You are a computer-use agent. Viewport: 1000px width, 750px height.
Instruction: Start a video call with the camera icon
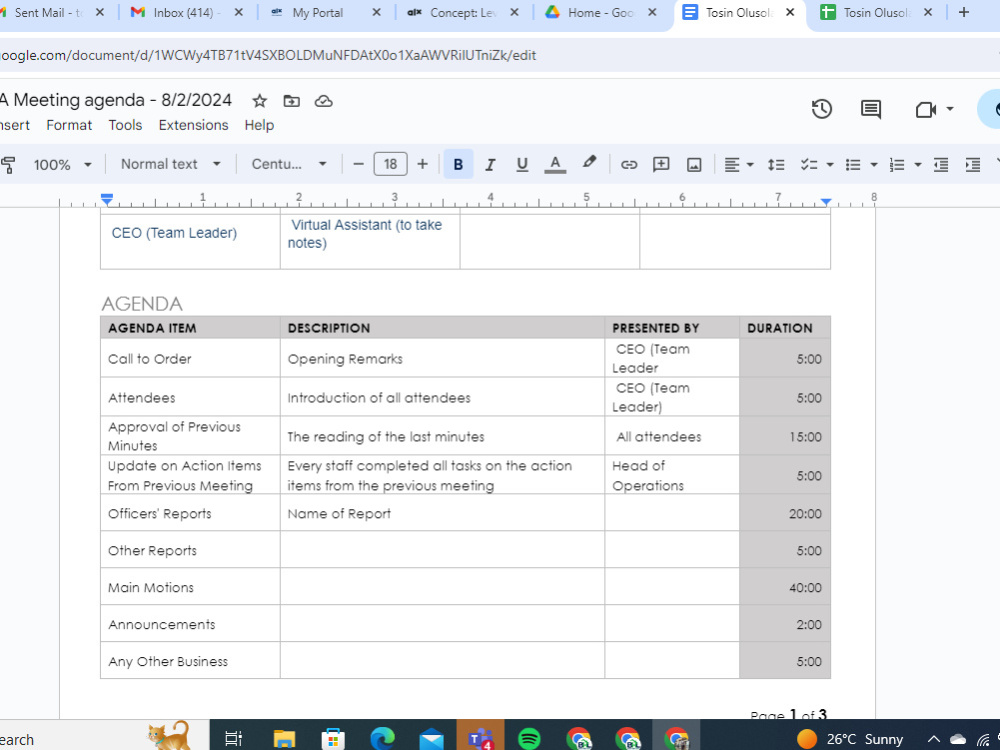coord(925,110)
